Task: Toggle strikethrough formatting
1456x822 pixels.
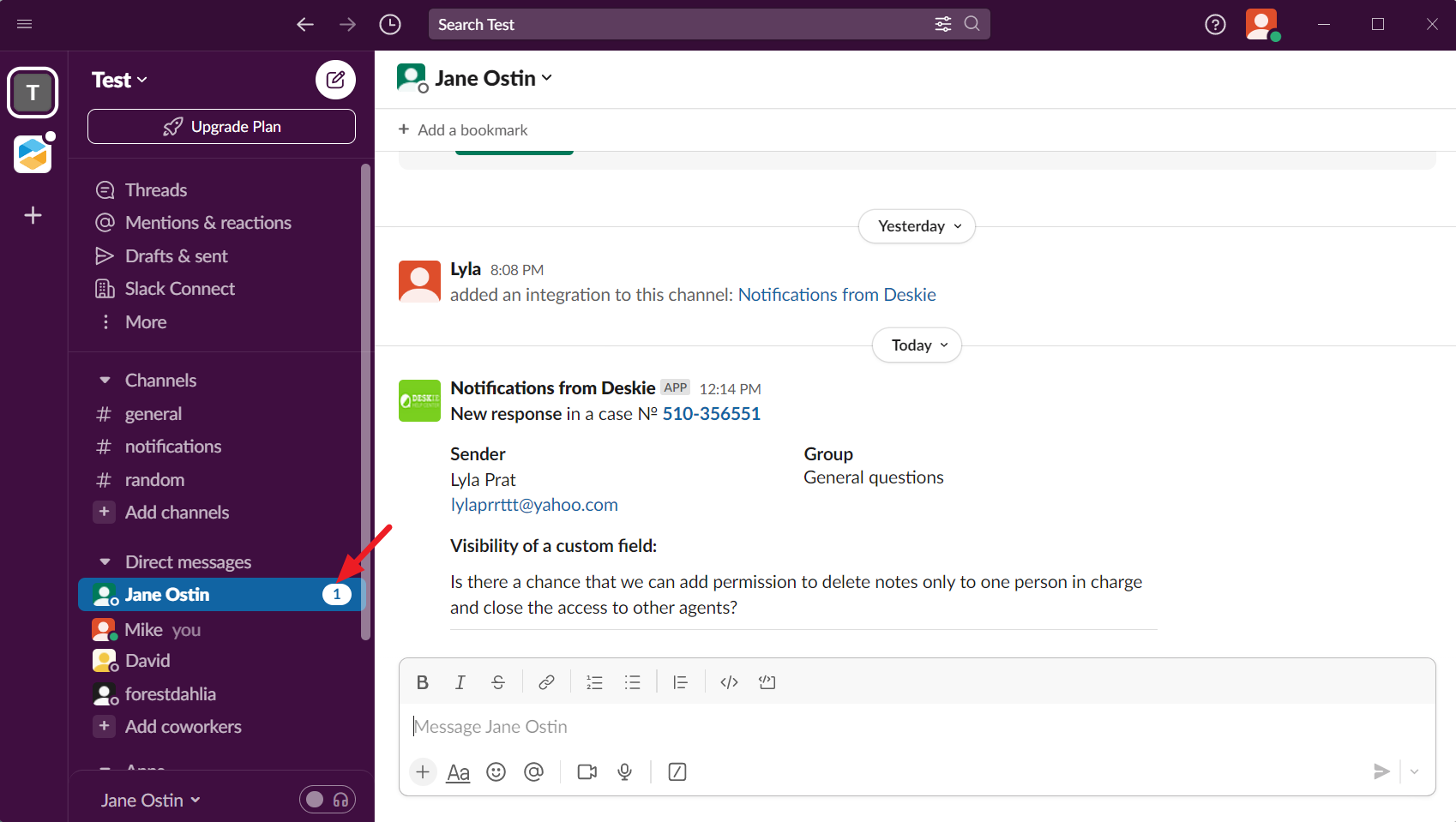Action: pyautogui.click(x=498, y=682)
